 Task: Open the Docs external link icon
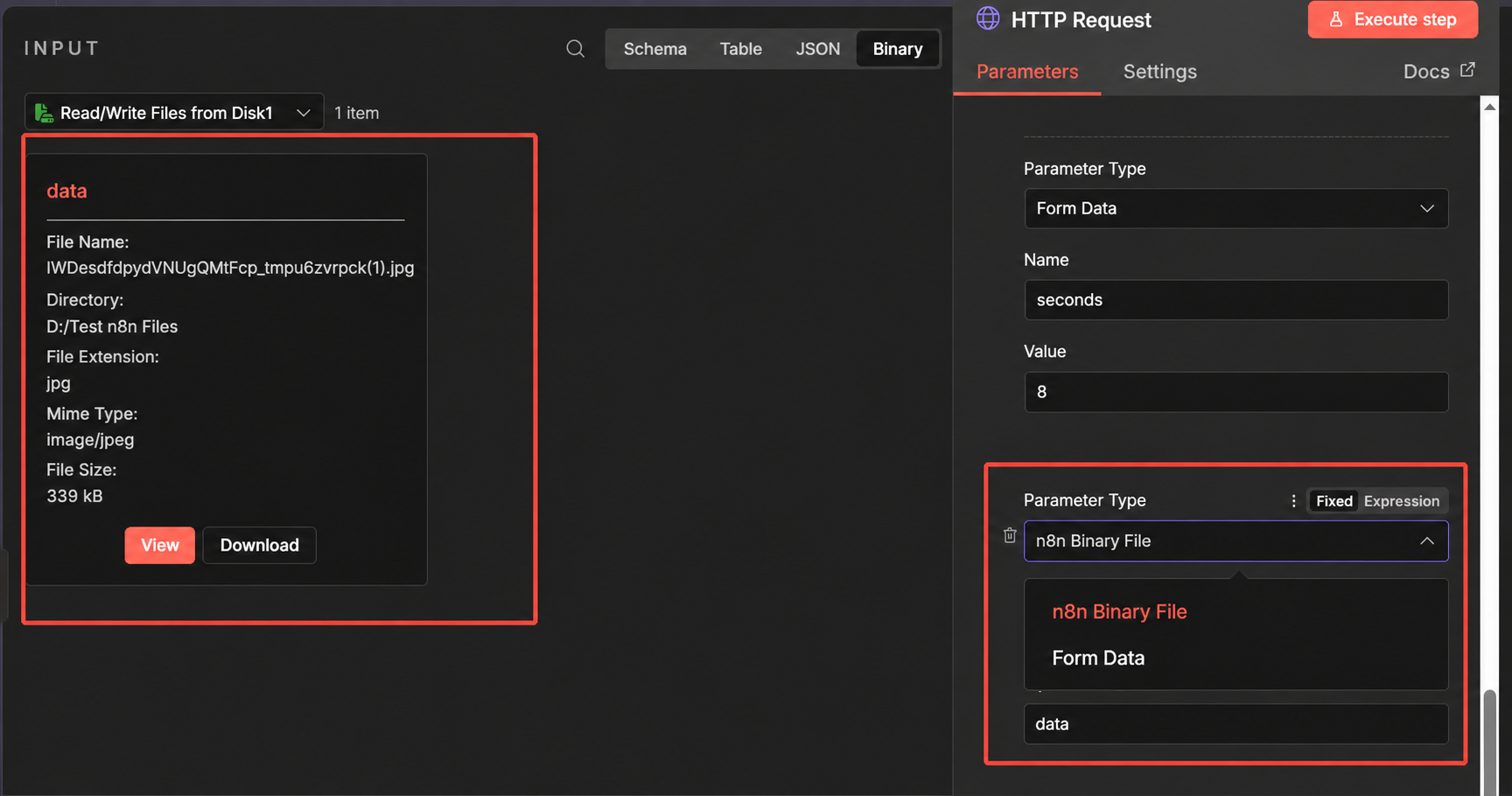coord(1467,69)
